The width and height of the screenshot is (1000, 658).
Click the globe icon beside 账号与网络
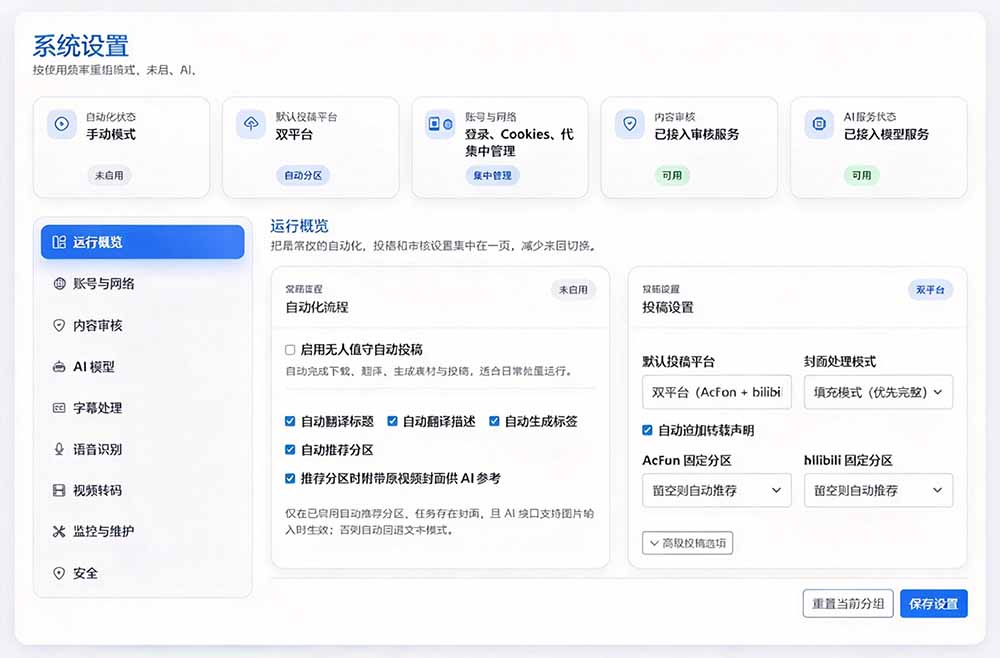(x=59, y=284)
